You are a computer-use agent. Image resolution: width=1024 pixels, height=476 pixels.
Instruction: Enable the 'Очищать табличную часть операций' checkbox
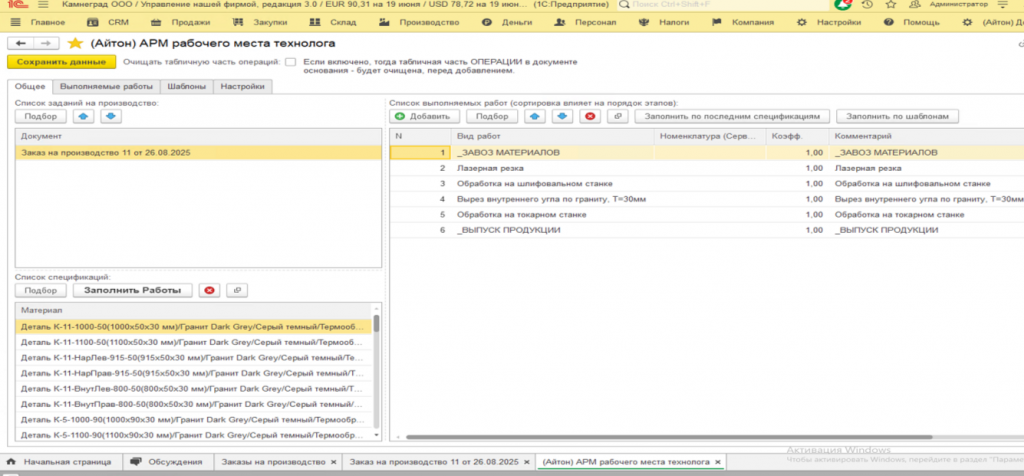[290, 62]
